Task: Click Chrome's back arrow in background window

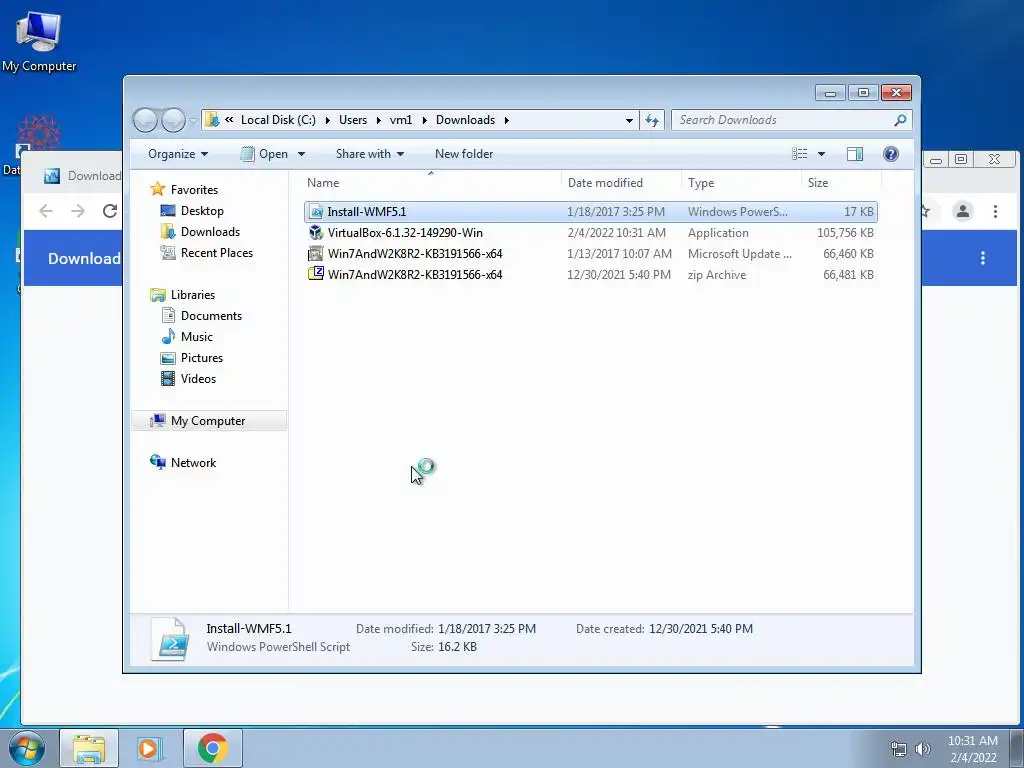Action: pyautogui.click(x=46, y=211)
